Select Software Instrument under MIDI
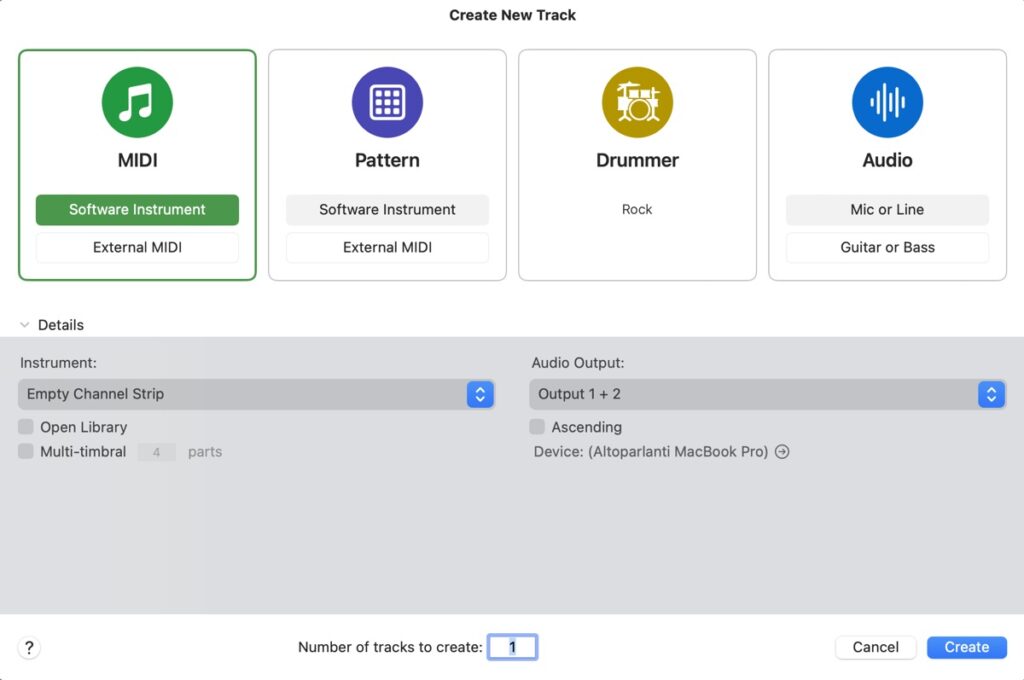Viewport: 1024px width, 680px height. 137,210
